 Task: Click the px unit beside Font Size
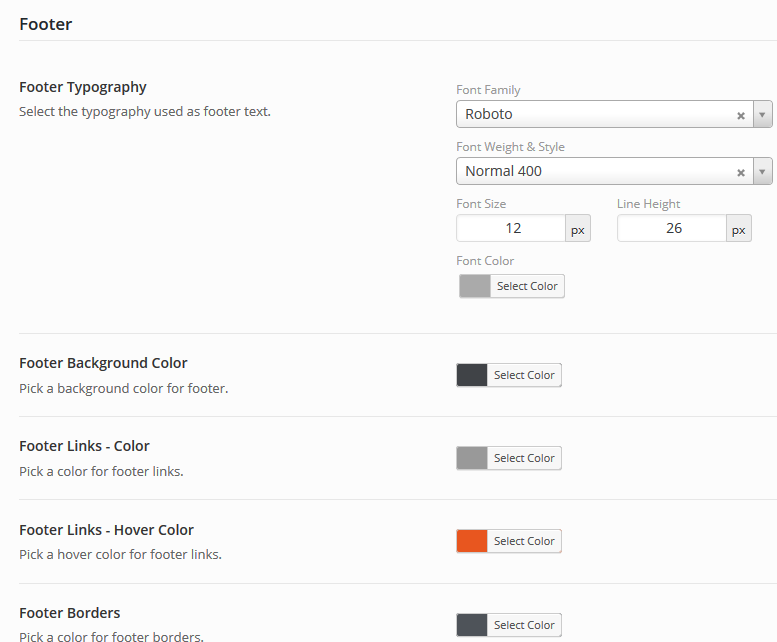tap(578, 230)
